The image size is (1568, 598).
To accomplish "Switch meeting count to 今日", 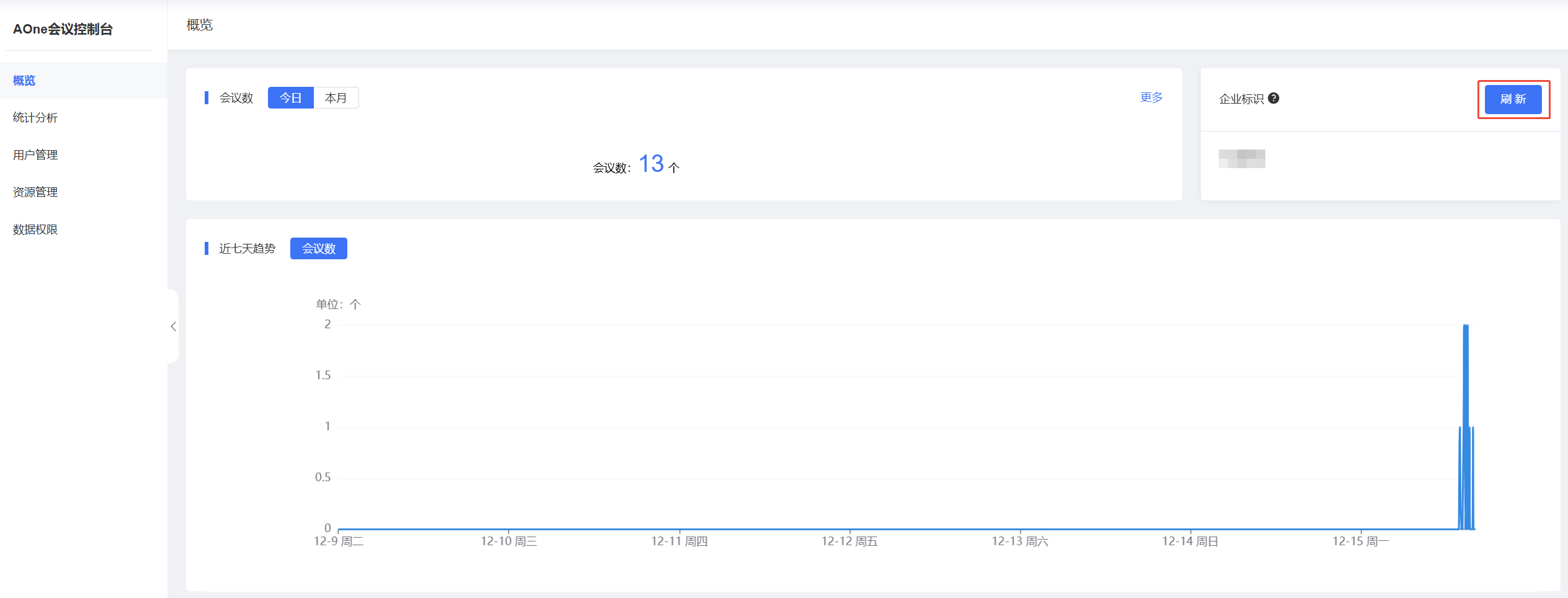I will pos(290,98).
